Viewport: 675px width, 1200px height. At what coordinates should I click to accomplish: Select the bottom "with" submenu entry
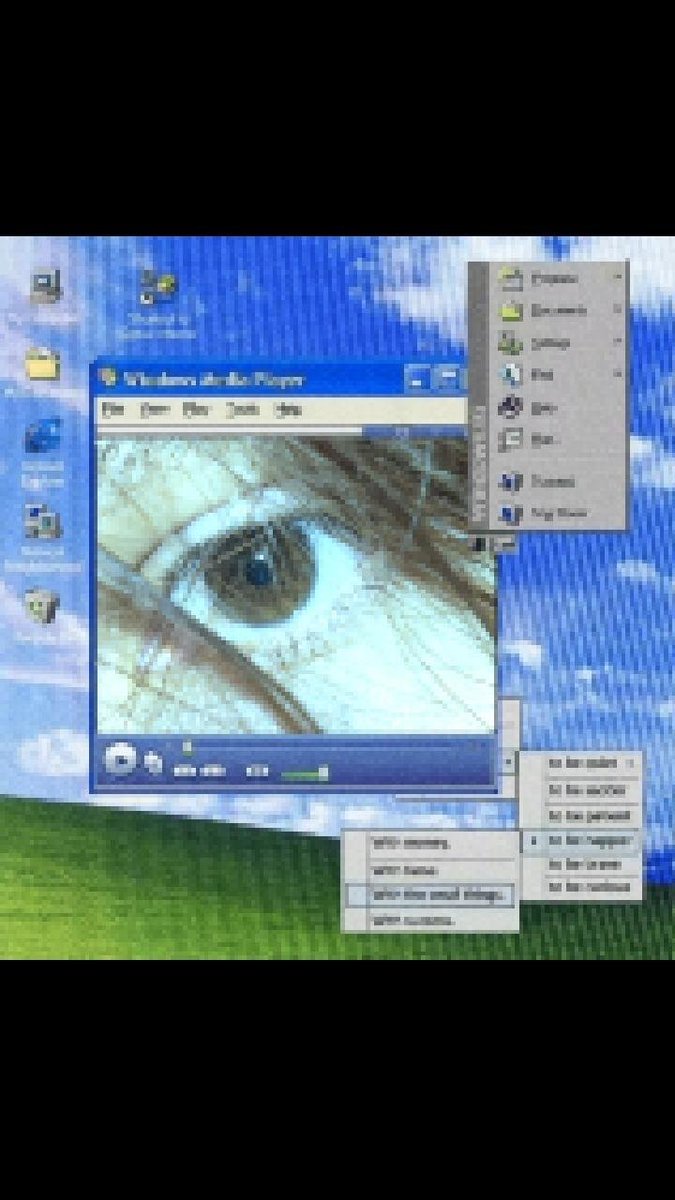pos(431,919)
